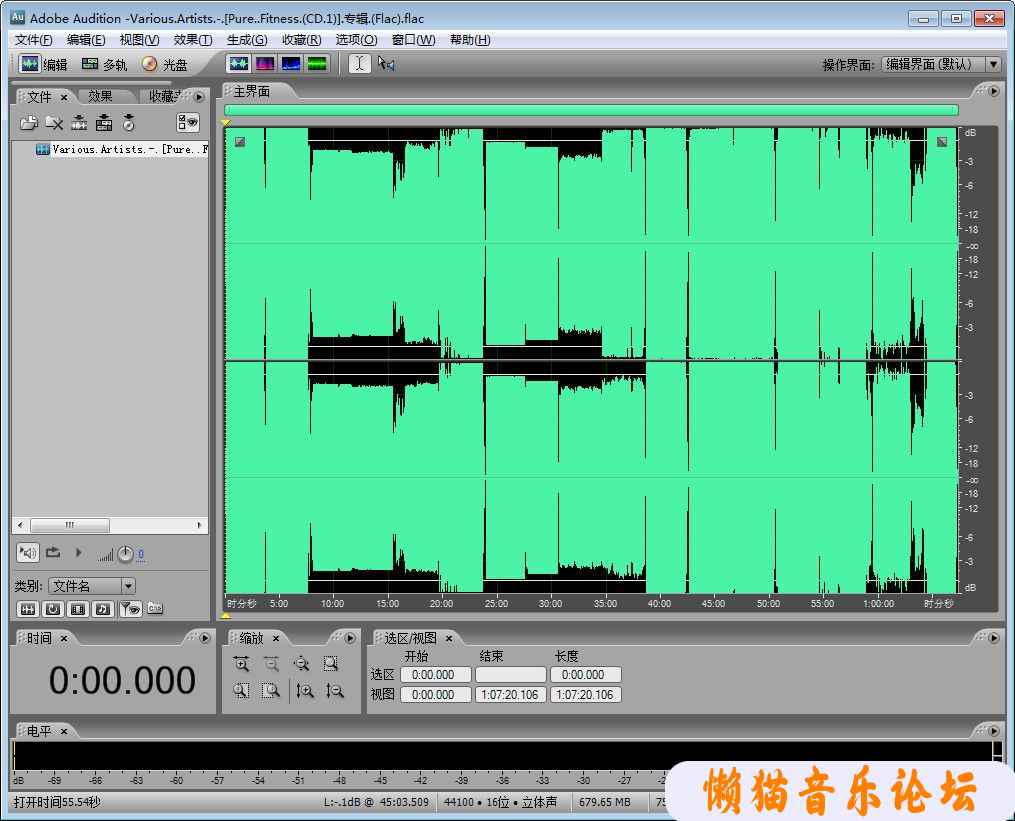Open the 操作界面 workspace dropdown
This screenshot has height=821, width=1015.
[942, 64]
